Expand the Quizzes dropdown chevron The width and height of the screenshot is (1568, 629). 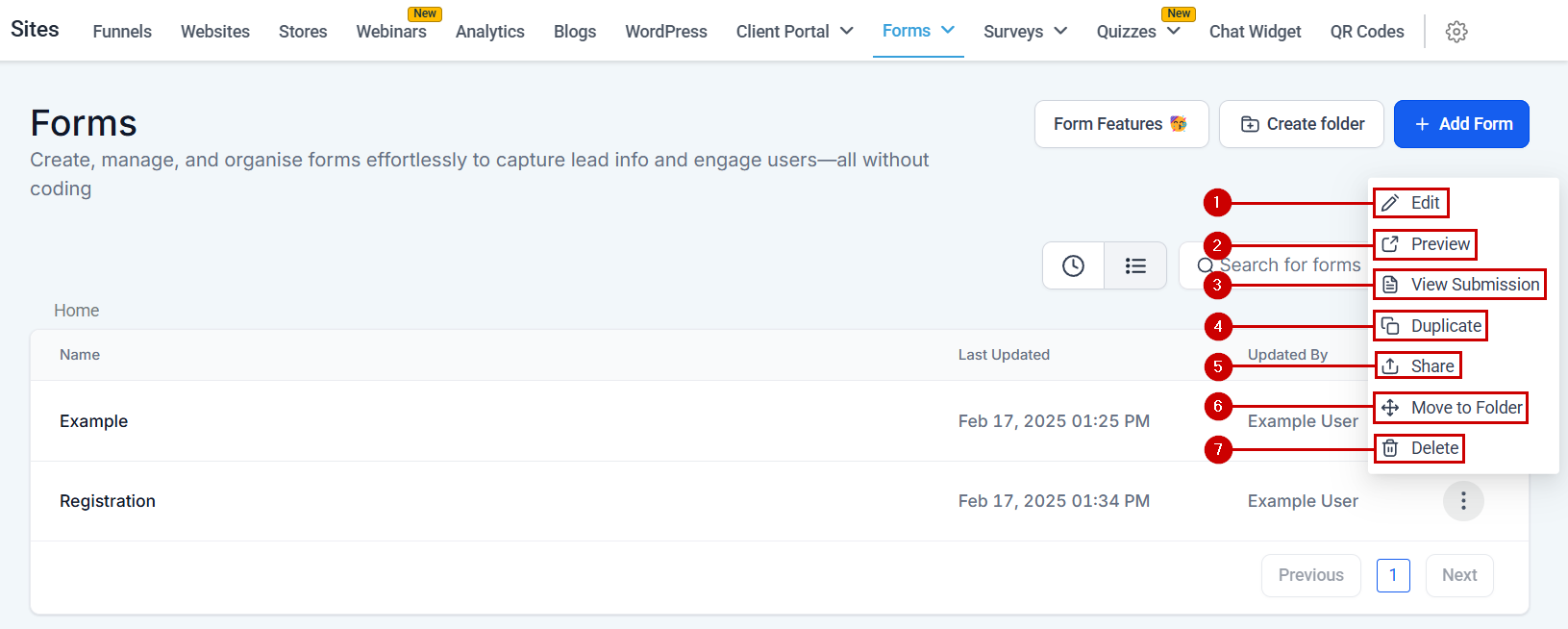point(1174,32)
